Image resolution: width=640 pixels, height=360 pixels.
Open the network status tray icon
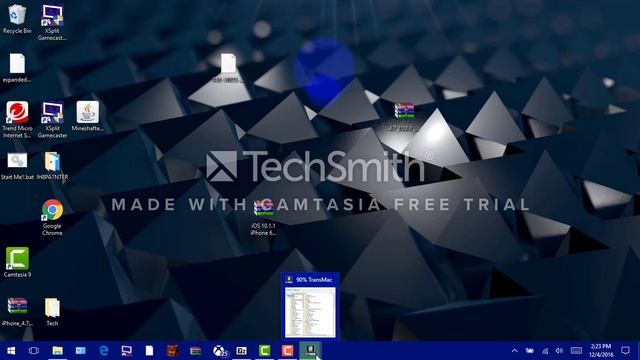click(545, 351)
